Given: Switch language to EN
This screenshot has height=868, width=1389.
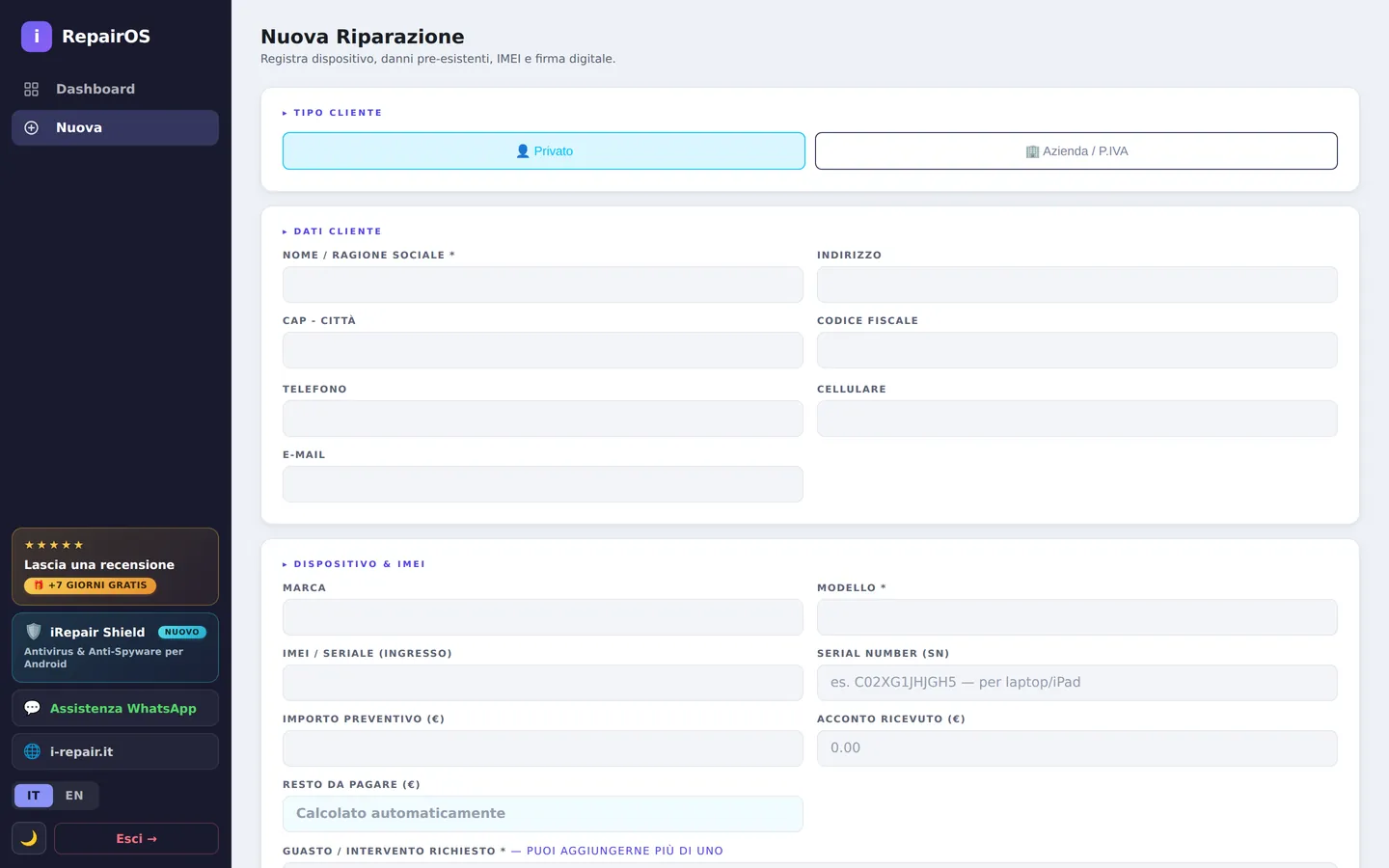Looking at the screenshot, I should [74, 796].
